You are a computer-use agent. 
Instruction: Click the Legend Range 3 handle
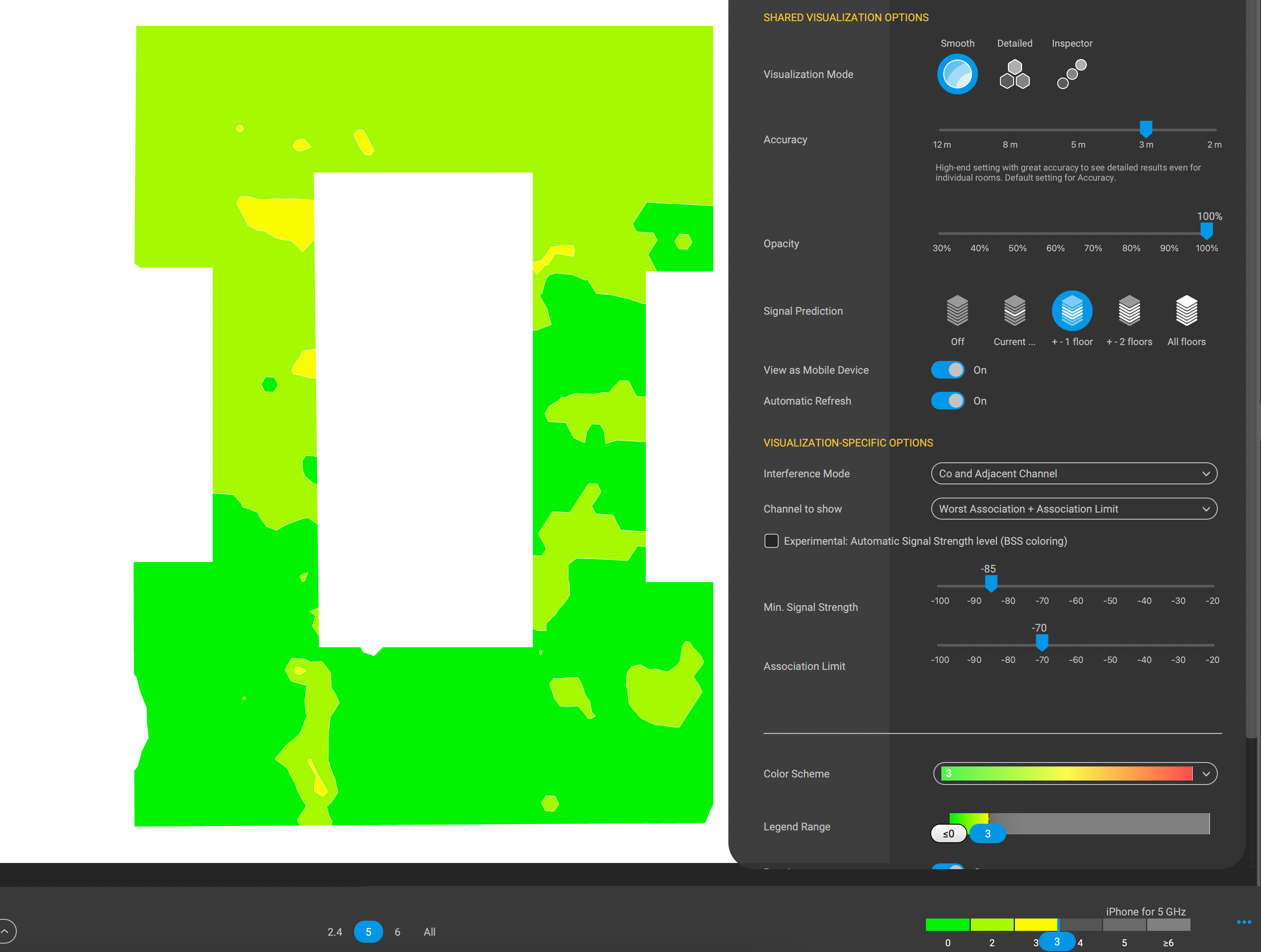(x=987, y=833)
